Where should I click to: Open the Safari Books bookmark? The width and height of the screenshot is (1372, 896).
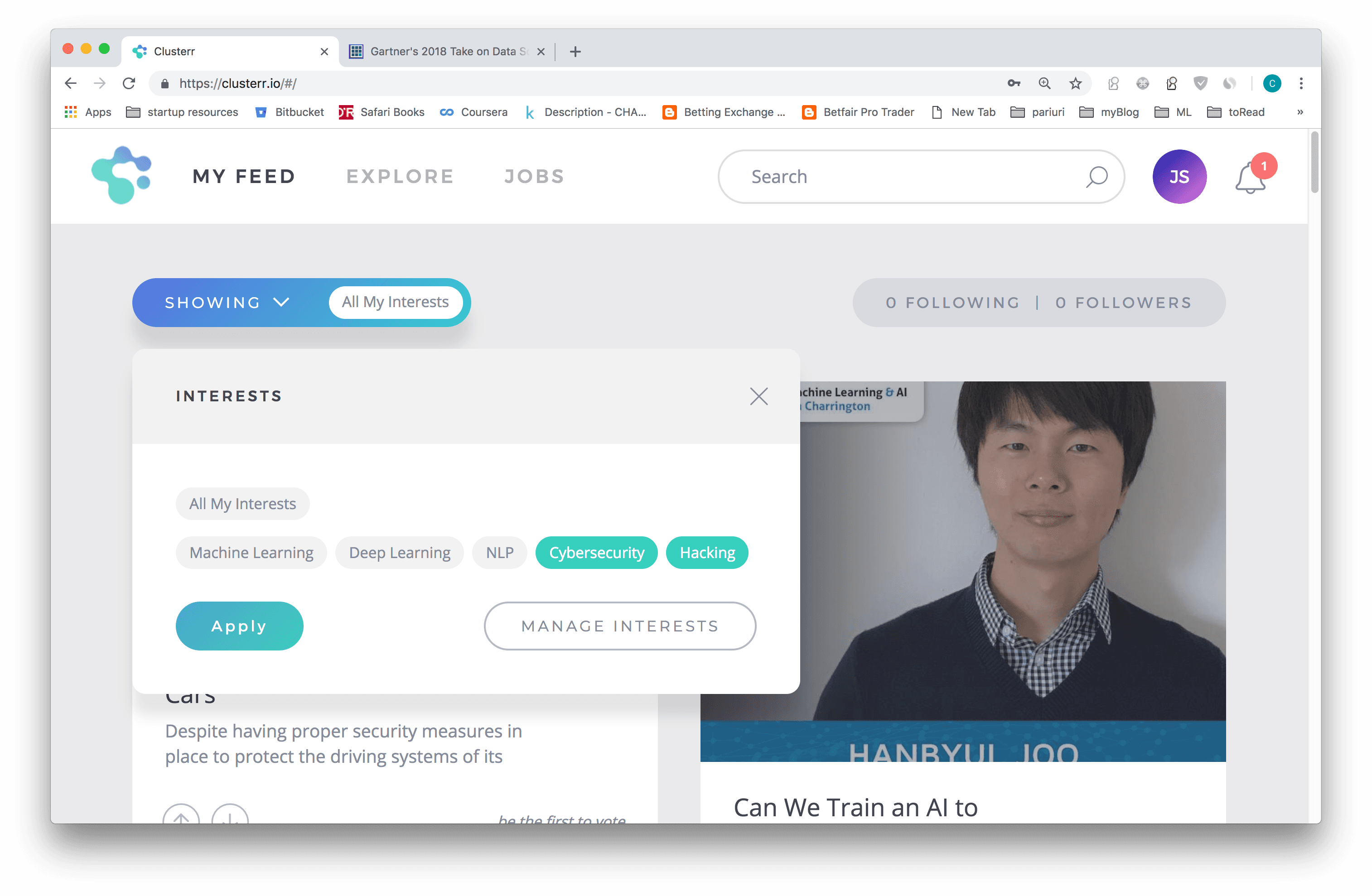click(382, 112)
